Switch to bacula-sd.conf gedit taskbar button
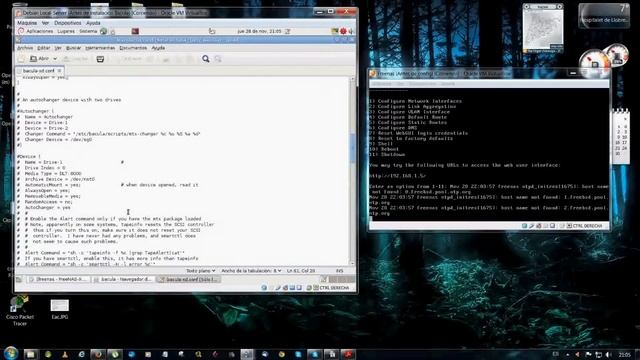The height and width of the screenshot is (360, 640). [x=189, y=279]
